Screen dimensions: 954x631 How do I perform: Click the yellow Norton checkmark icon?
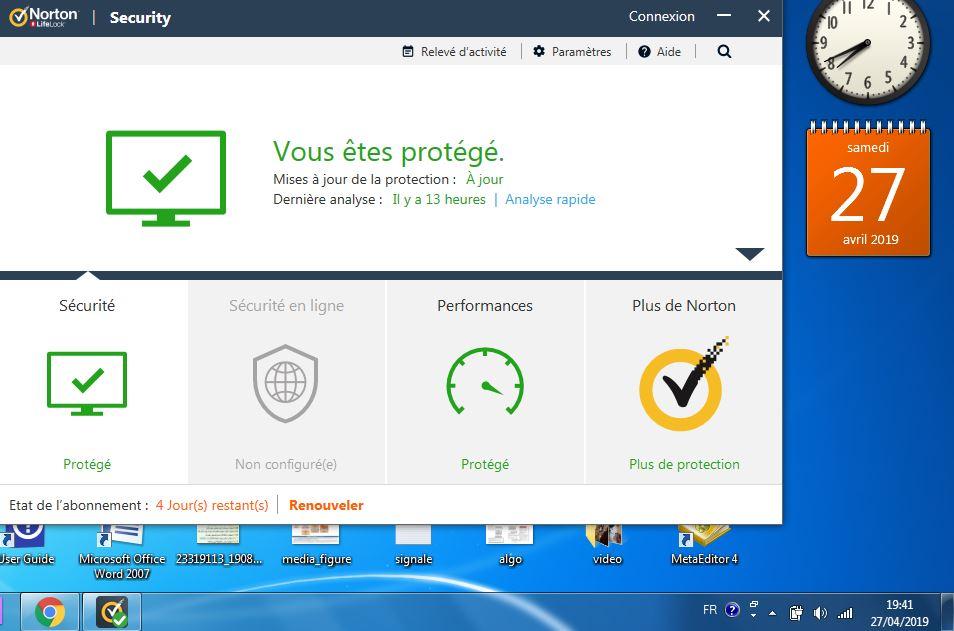683,385
